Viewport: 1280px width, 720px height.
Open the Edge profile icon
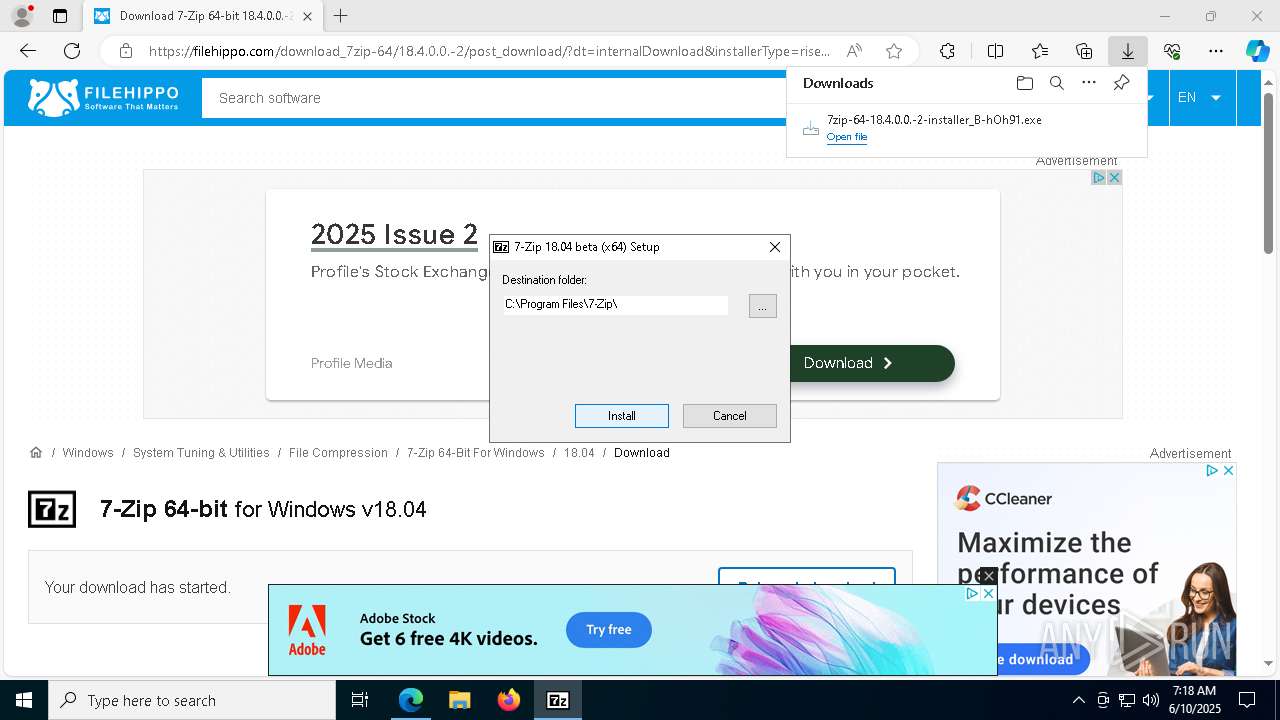[x=22, y=16]
